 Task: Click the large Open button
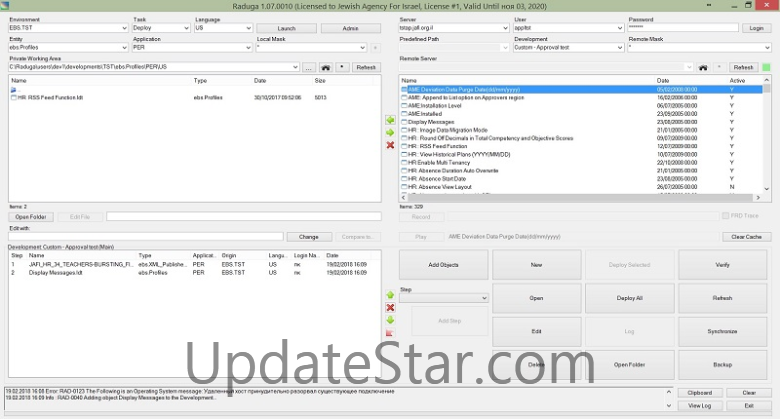(536, 298)
